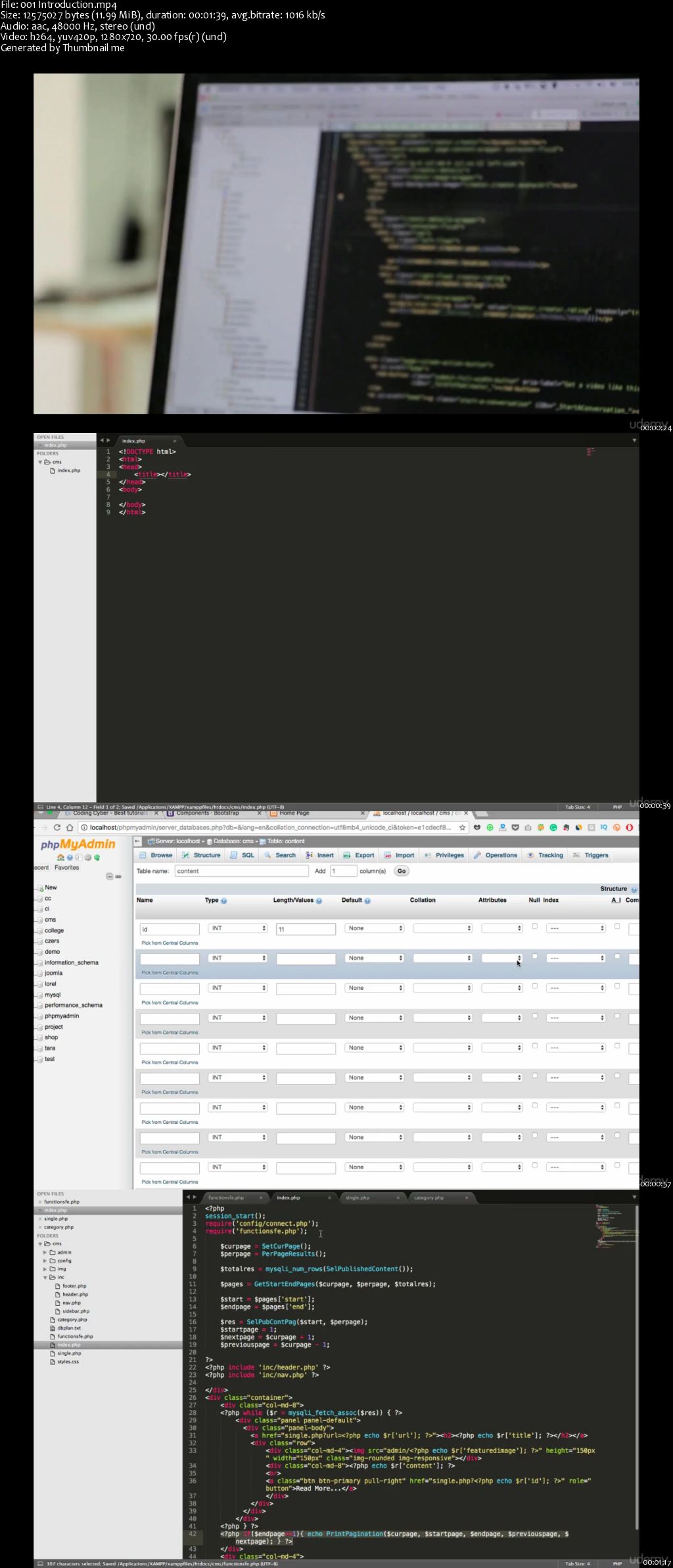Tick the Null checkbox in the highlighted blue row

click(x=535, y=956)
